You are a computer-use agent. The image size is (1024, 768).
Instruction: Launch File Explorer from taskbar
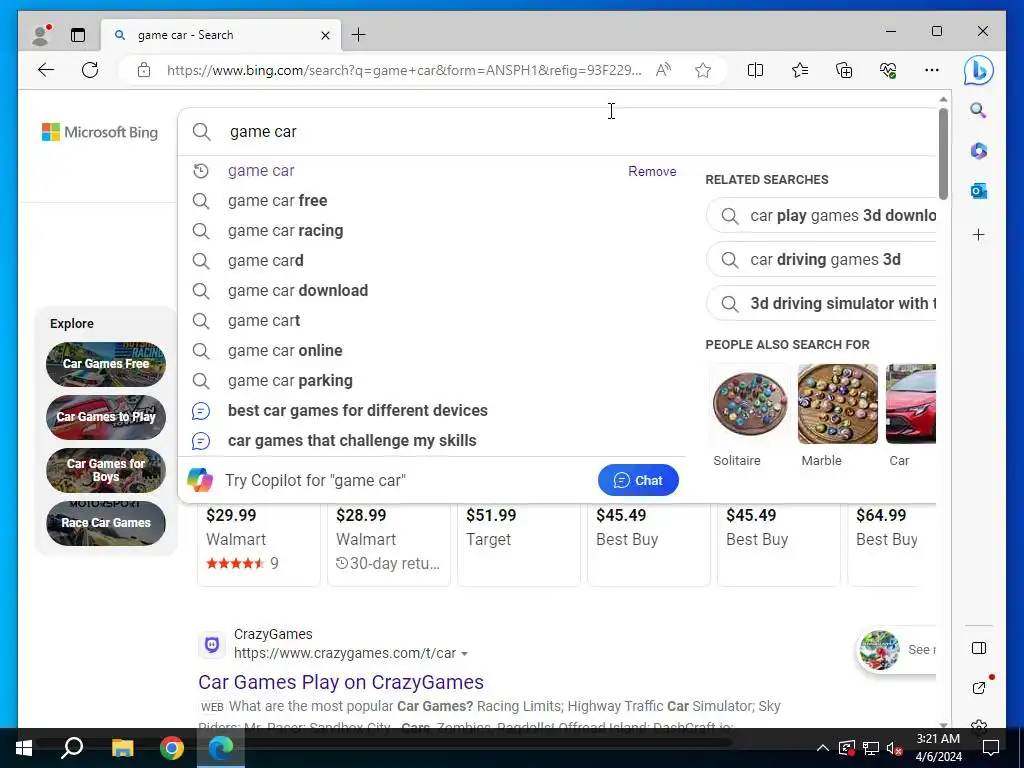click(122, 748)
